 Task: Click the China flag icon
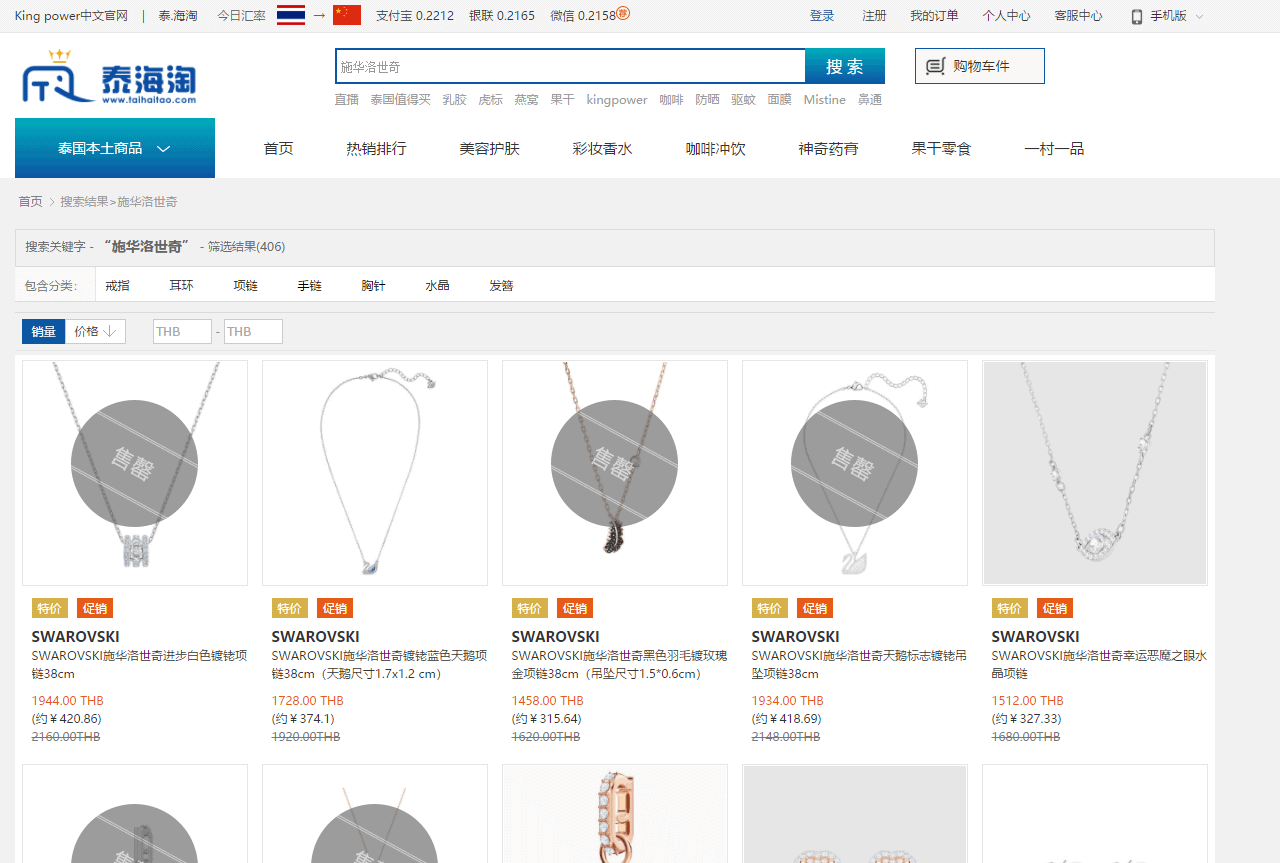click(347, 15)
